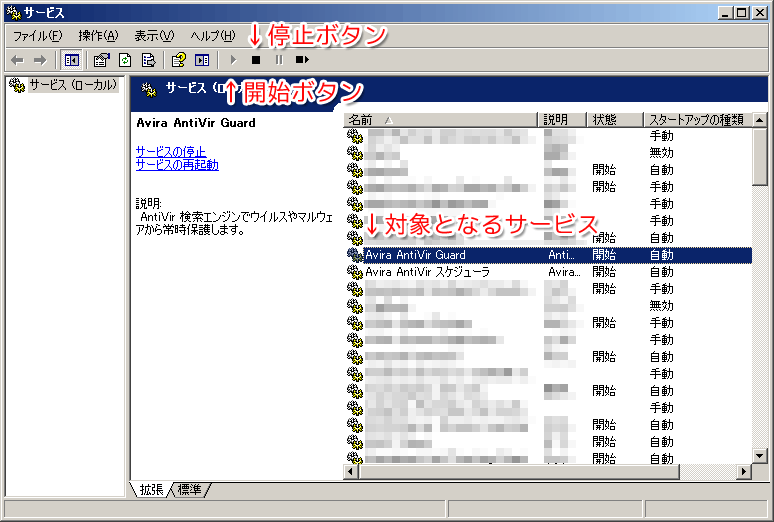The width and height of the screenshot is (774, 522).
Task: Select サービス (ローカル) in the tree
Action: pos(73,85)
